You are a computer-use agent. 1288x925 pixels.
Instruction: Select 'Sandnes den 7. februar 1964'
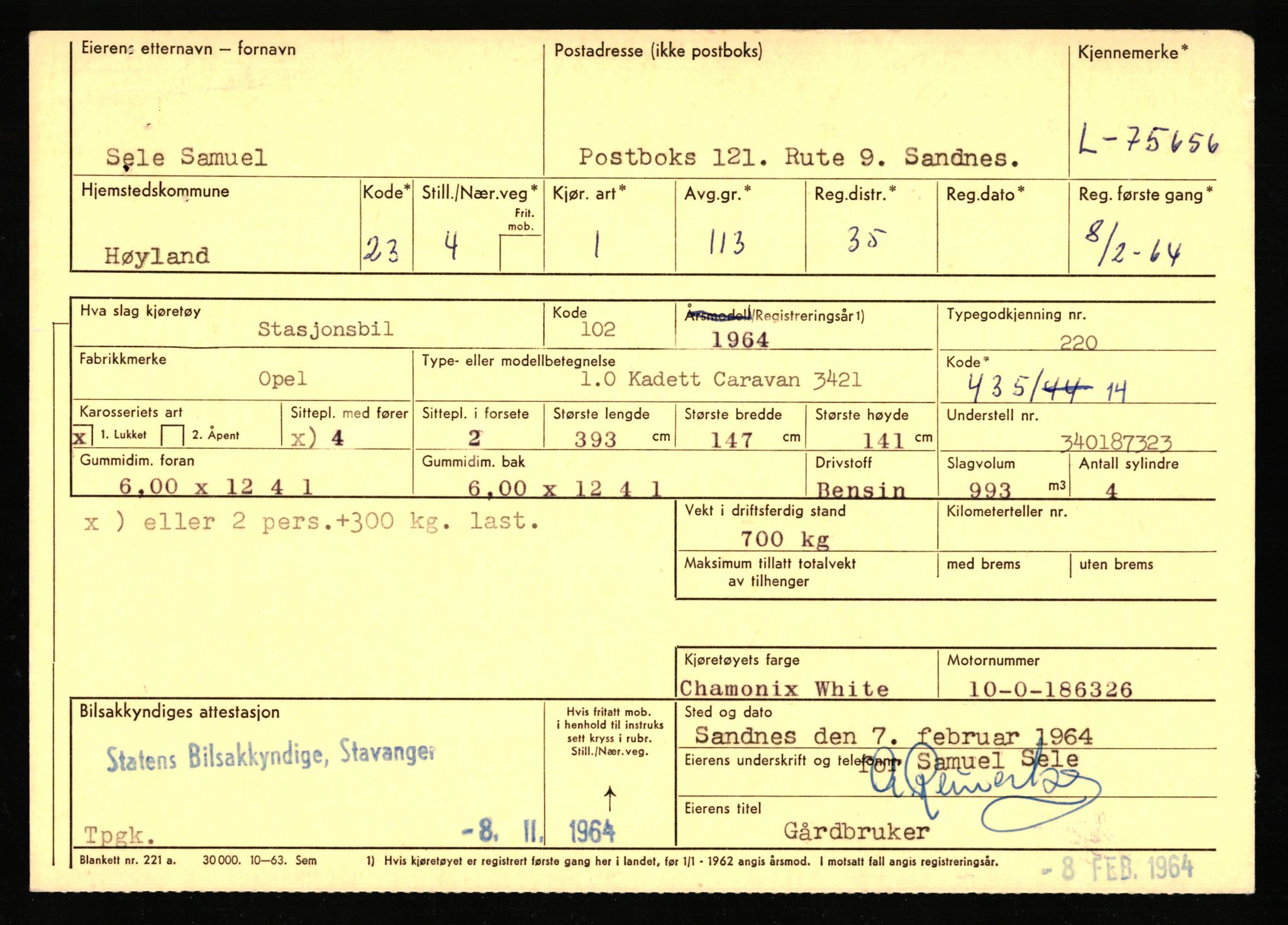point(894,736)
